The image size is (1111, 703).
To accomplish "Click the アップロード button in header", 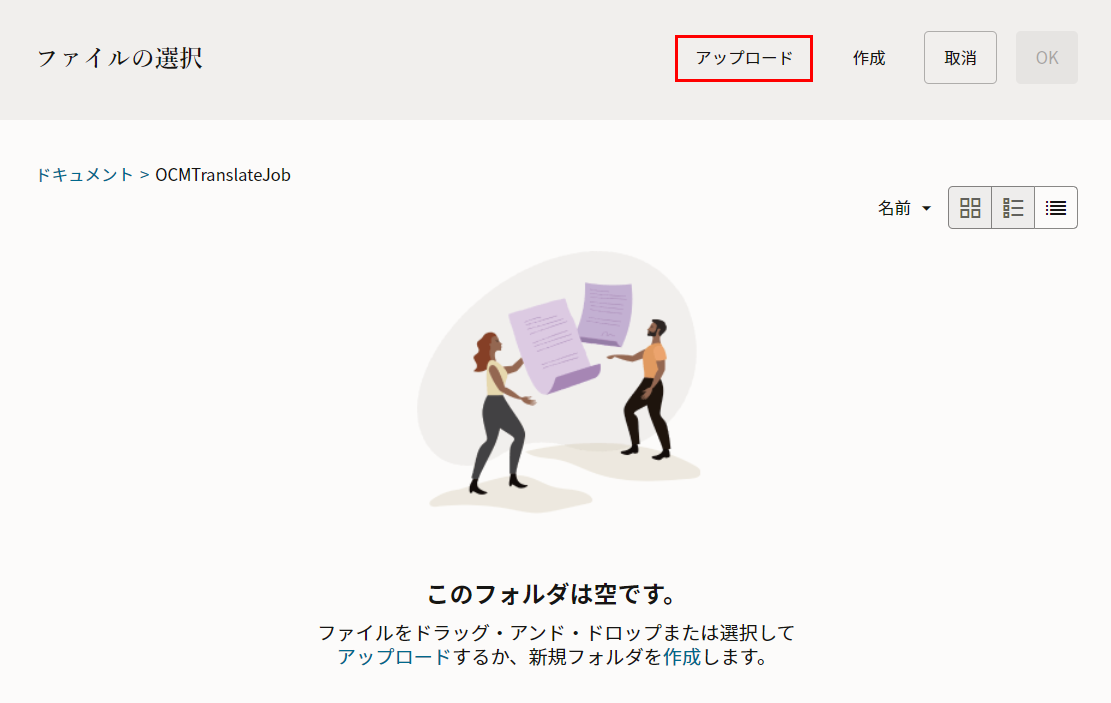I will pos(743,58).
